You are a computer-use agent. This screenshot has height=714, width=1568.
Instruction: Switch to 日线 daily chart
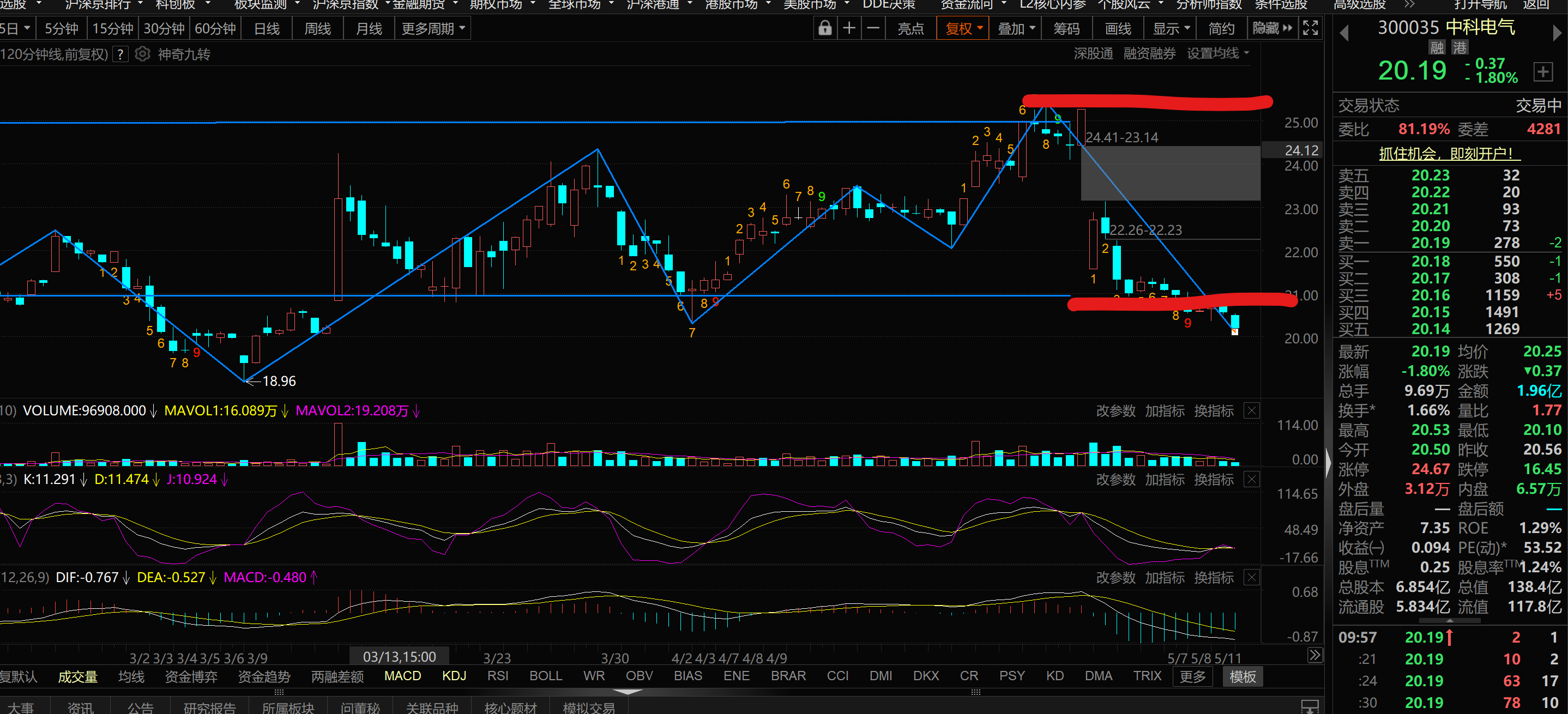[x=267, y=28]
